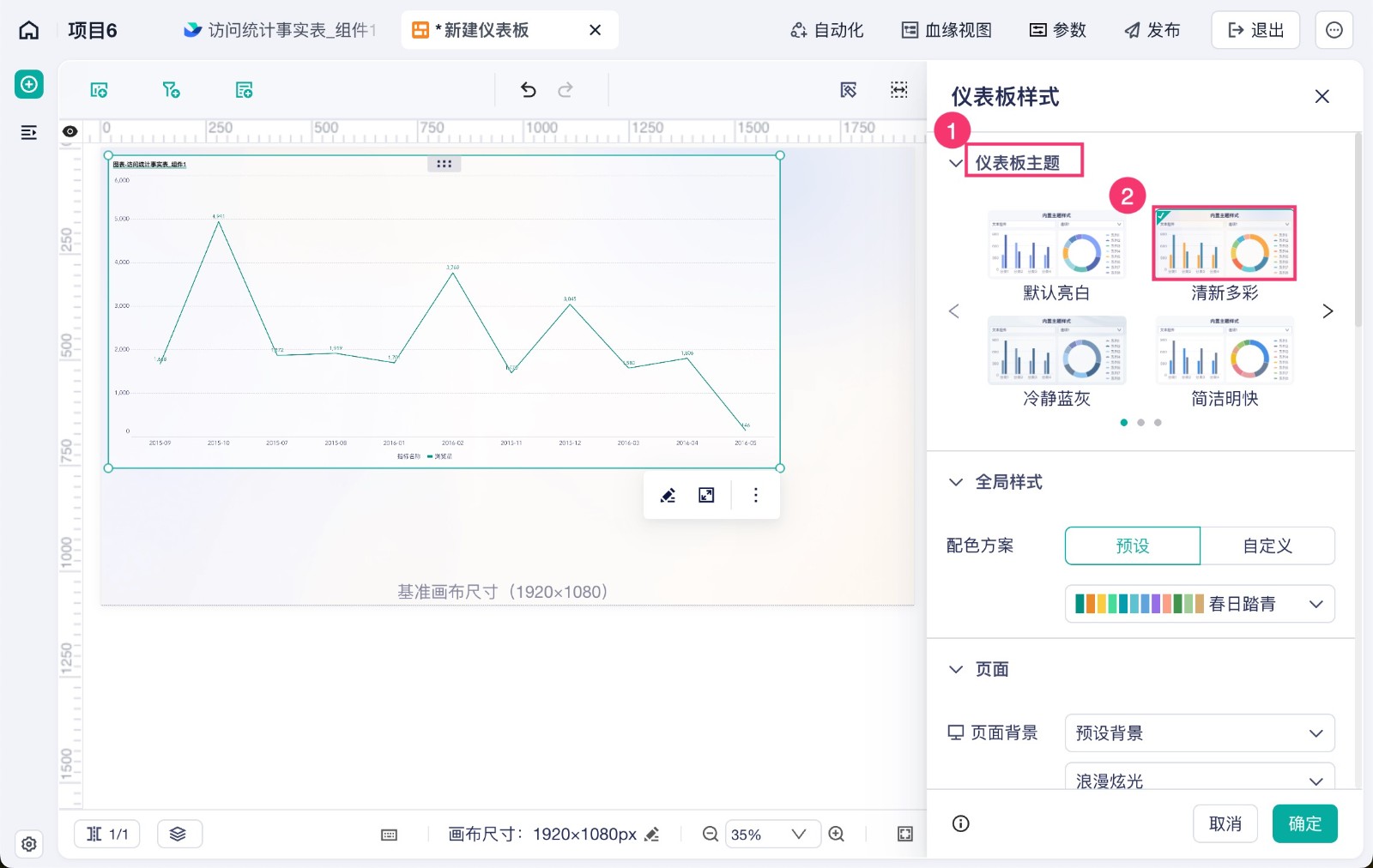
Task: Edit the chart with pencil icon
Action: click(x=668, y=495)
